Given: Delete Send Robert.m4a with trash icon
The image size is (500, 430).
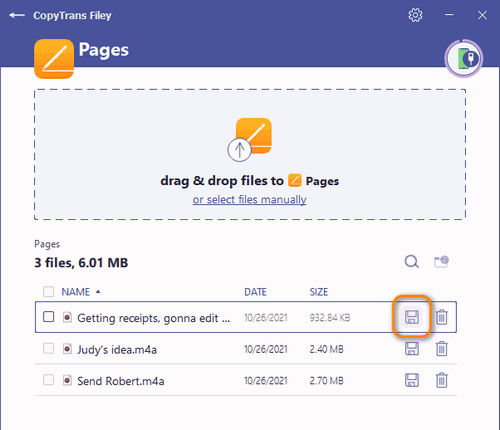Looking at the screenshot, I should click(442, 380).
